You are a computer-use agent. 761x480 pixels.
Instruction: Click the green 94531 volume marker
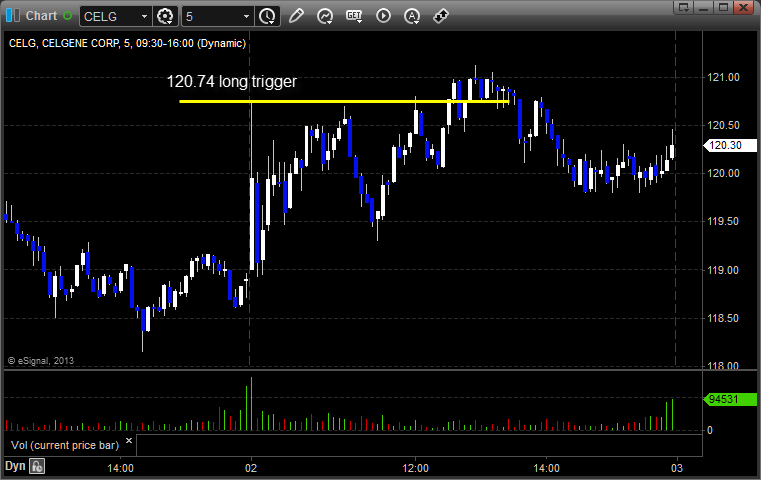pyautogui.click(x=729, y=399)
